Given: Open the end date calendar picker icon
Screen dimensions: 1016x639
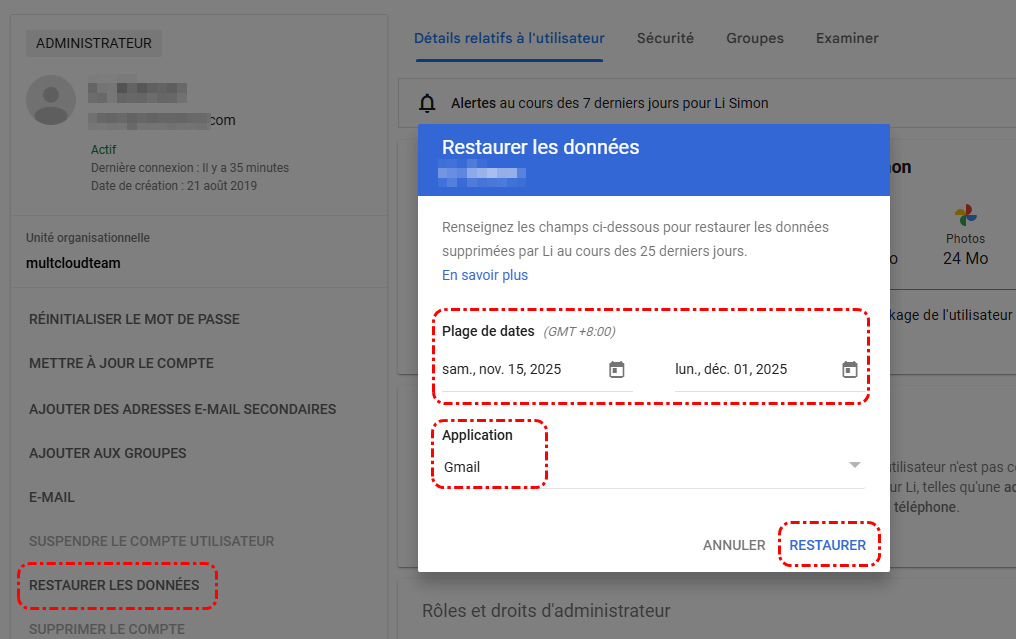Looking at the screenshot, I should 849,370.
